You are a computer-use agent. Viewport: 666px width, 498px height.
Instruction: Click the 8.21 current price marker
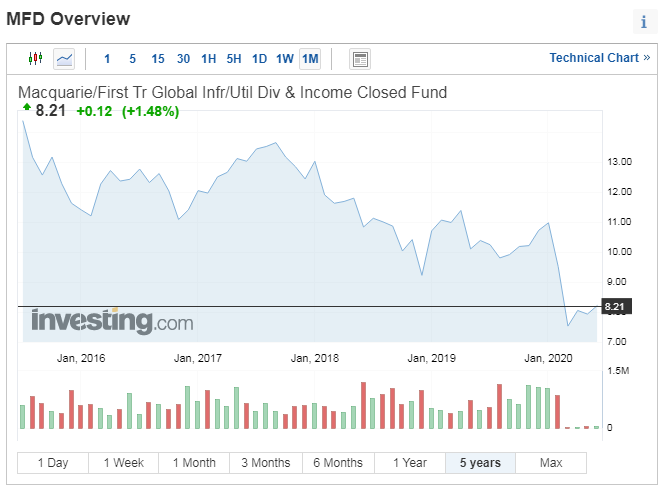click(x=617, y=306)
